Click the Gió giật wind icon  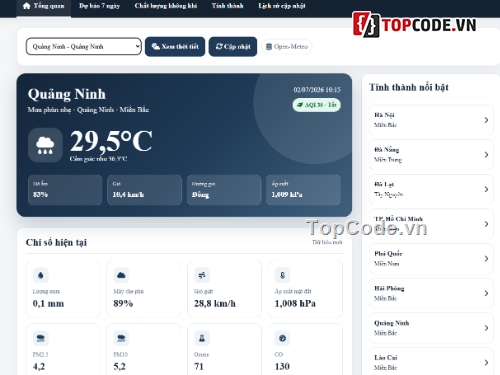pos(202,275)
